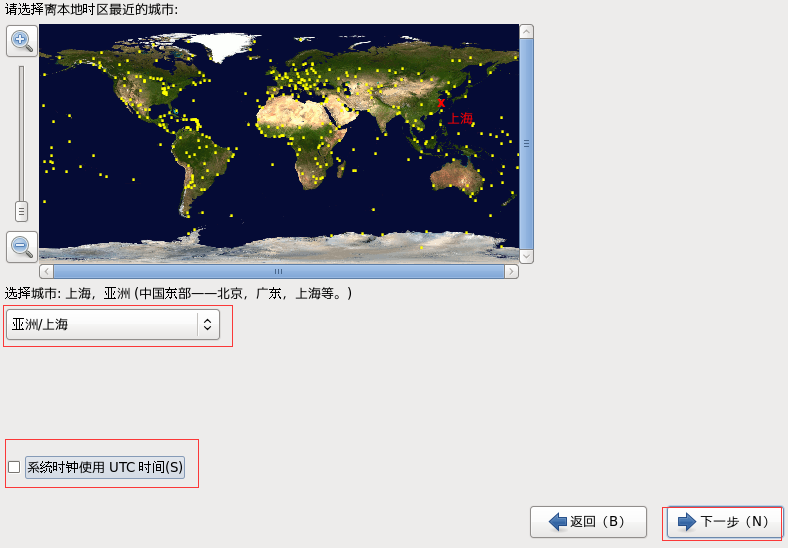Screen dimensions: 788x548
Task: Click 请选择离本地时区最近的城市 heading
Action: pyautogui.click(x=91, y=9)
